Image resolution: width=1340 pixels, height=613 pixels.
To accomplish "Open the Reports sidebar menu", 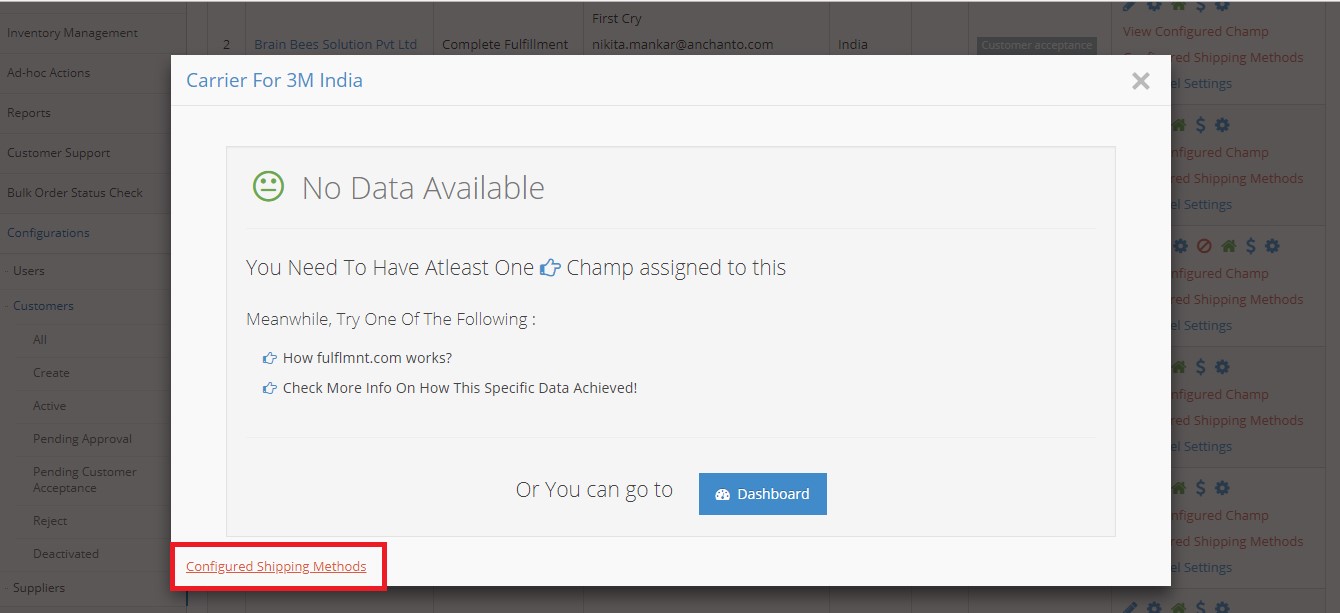I will (x=29, y=113).
